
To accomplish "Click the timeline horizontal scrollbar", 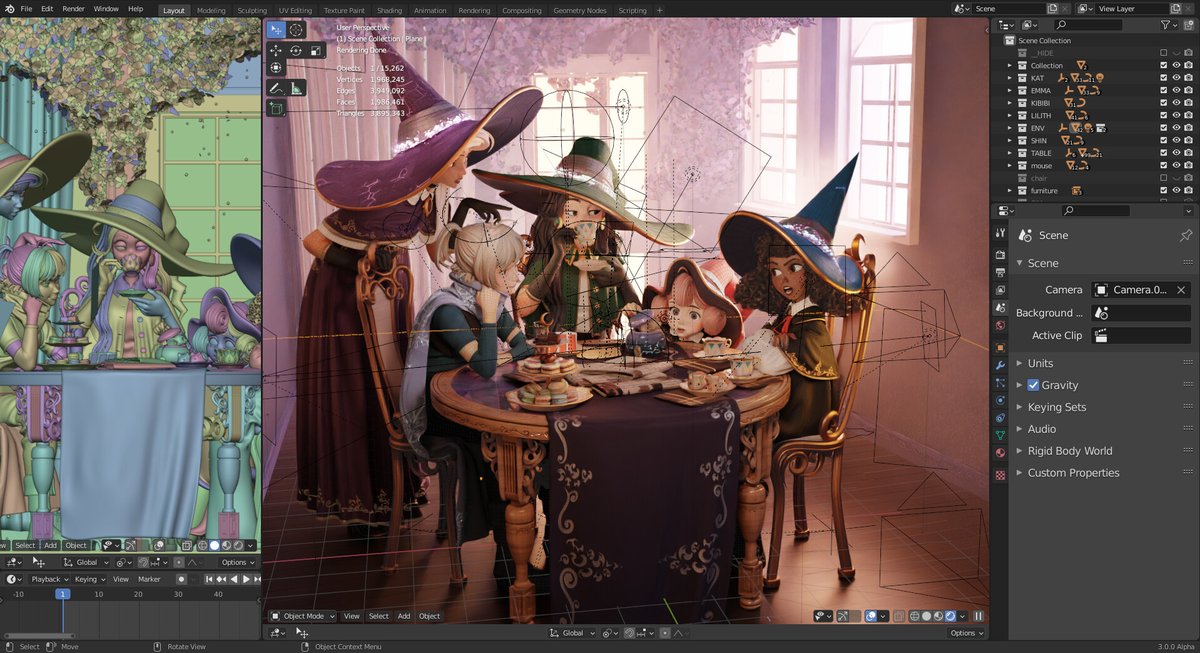I will click(39, 635).
